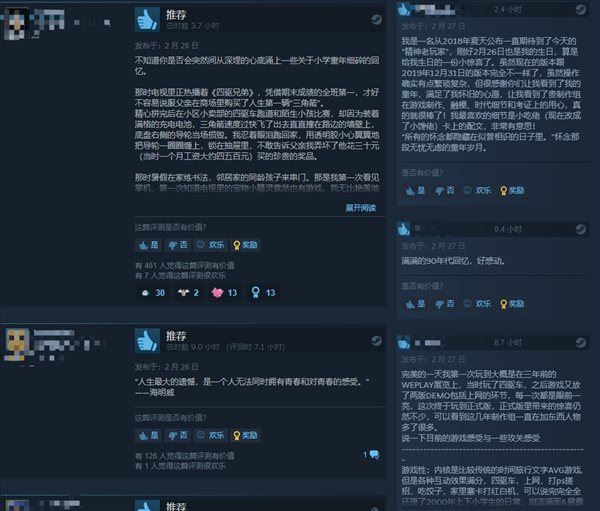Click the pink heart award icon with 13
600x511 pixels.
(225, 293)
